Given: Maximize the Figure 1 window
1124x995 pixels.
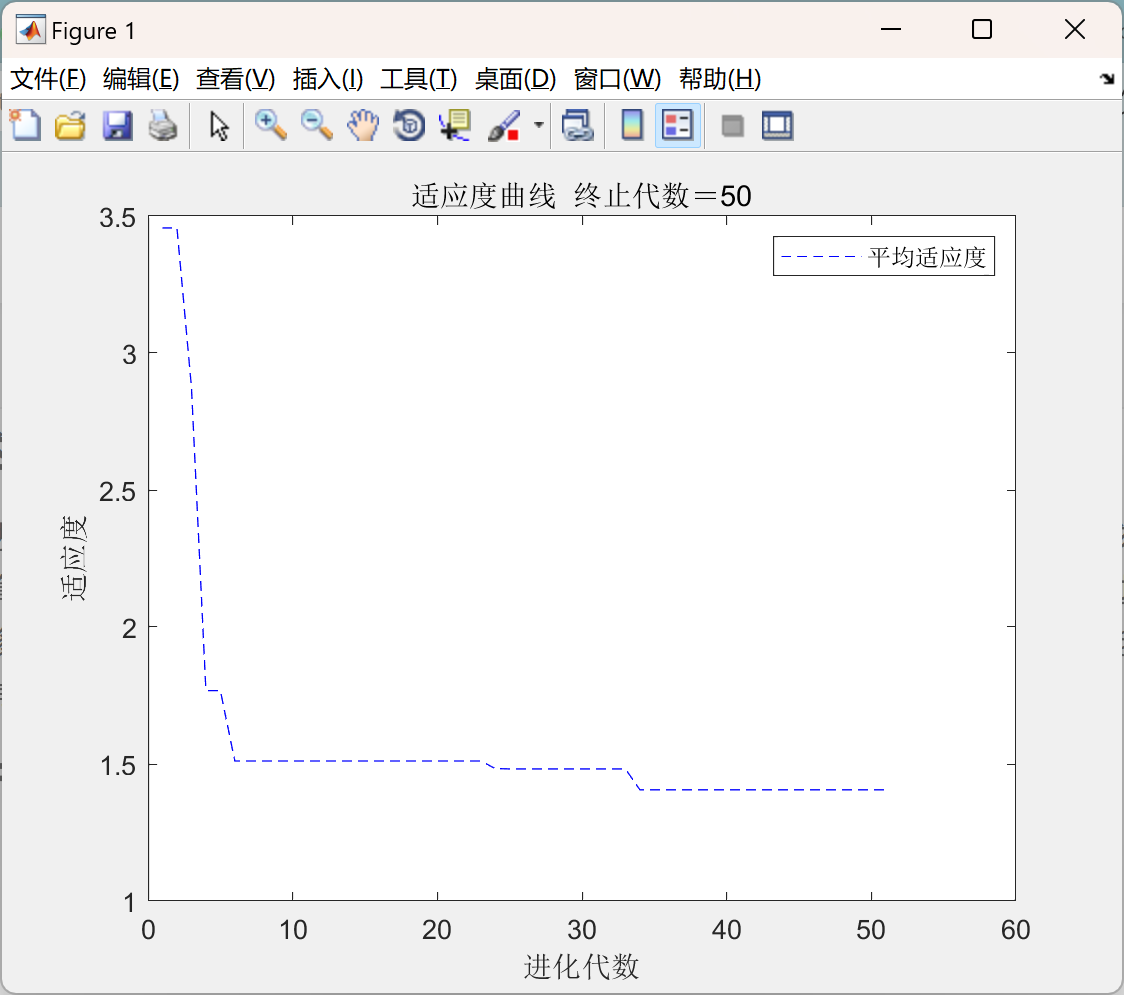Looking at the screenshot, I should [x=982, y=29].
